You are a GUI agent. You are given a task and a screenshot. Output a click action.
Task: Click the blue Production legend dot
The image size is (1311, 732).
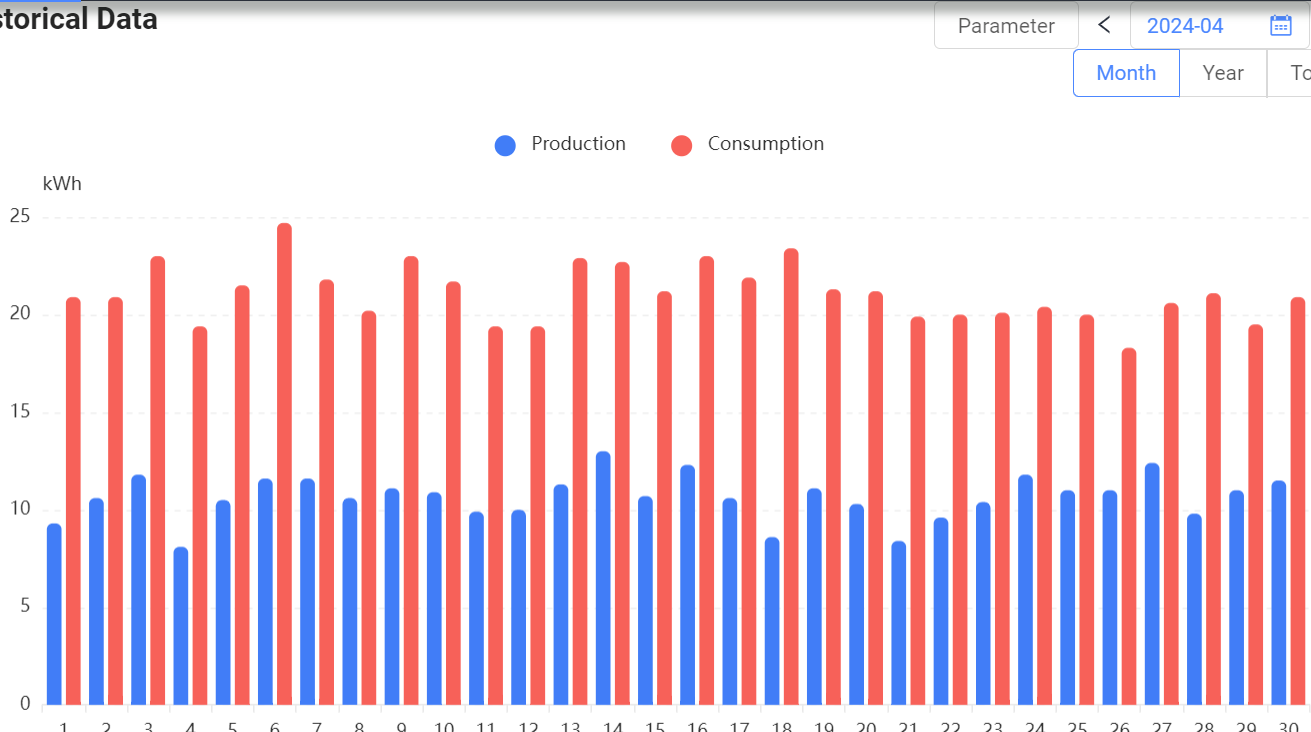click(x=505, y=145)
